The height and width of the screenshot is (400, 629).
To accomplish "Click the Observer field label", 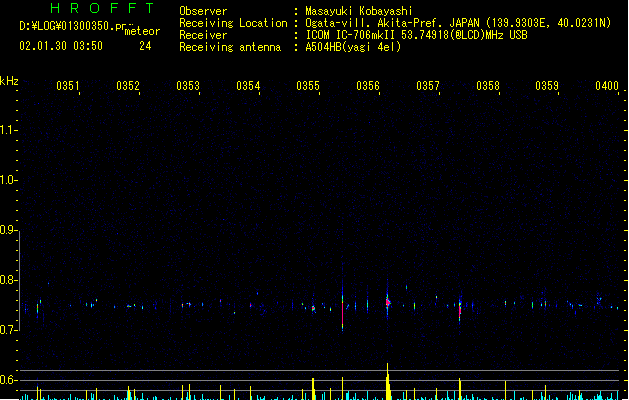I will click(x=203, y=11).
